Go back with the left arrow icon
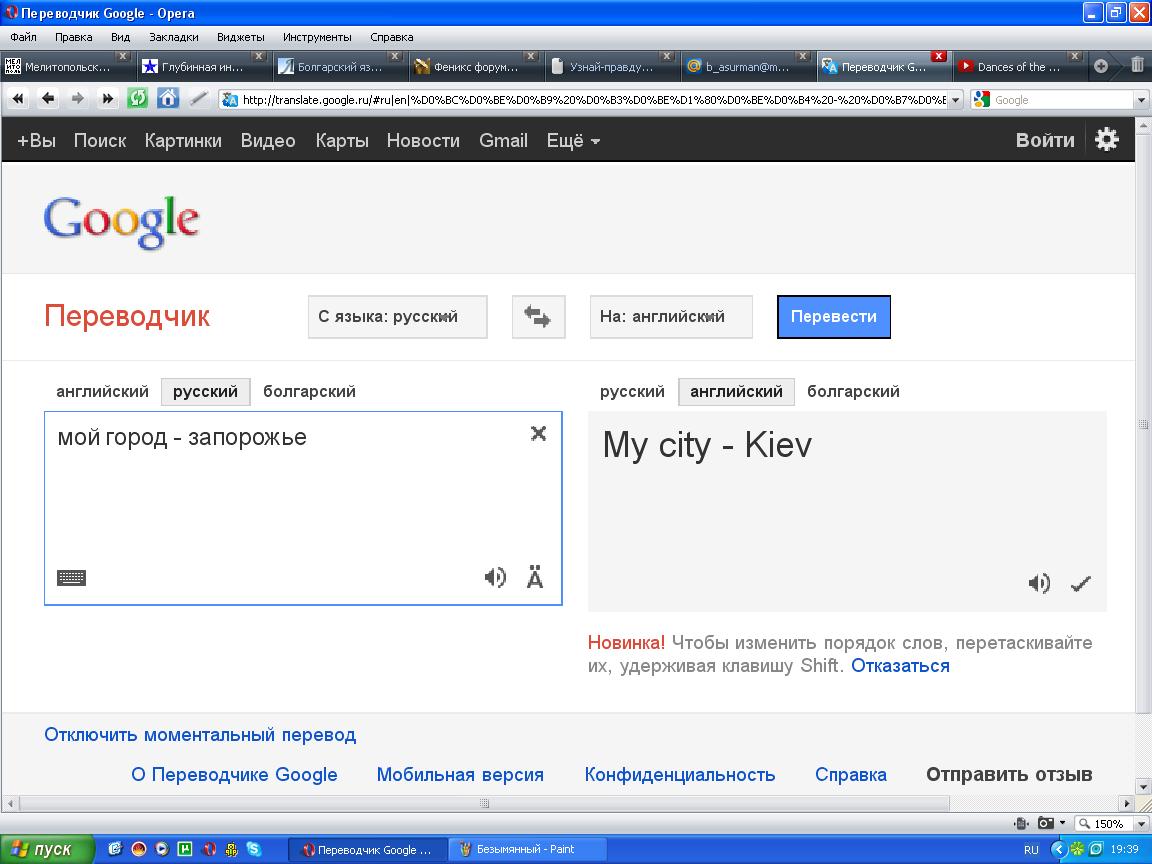This screenshot has width=1152, height=864. point(48,98)
